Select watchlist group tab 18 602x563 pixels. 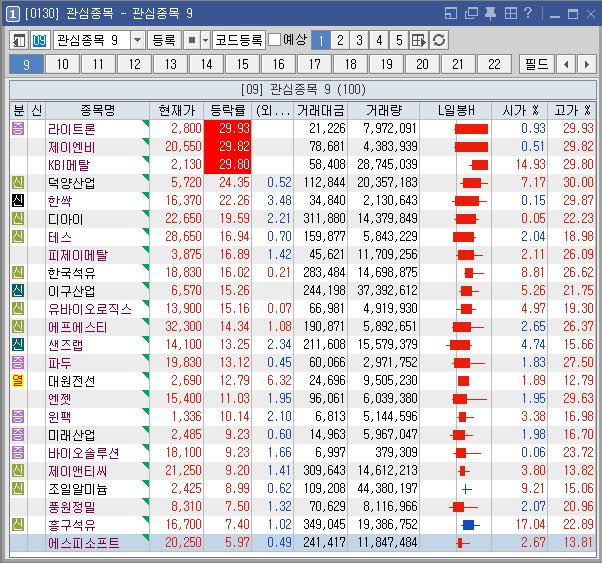coord(350,64)
